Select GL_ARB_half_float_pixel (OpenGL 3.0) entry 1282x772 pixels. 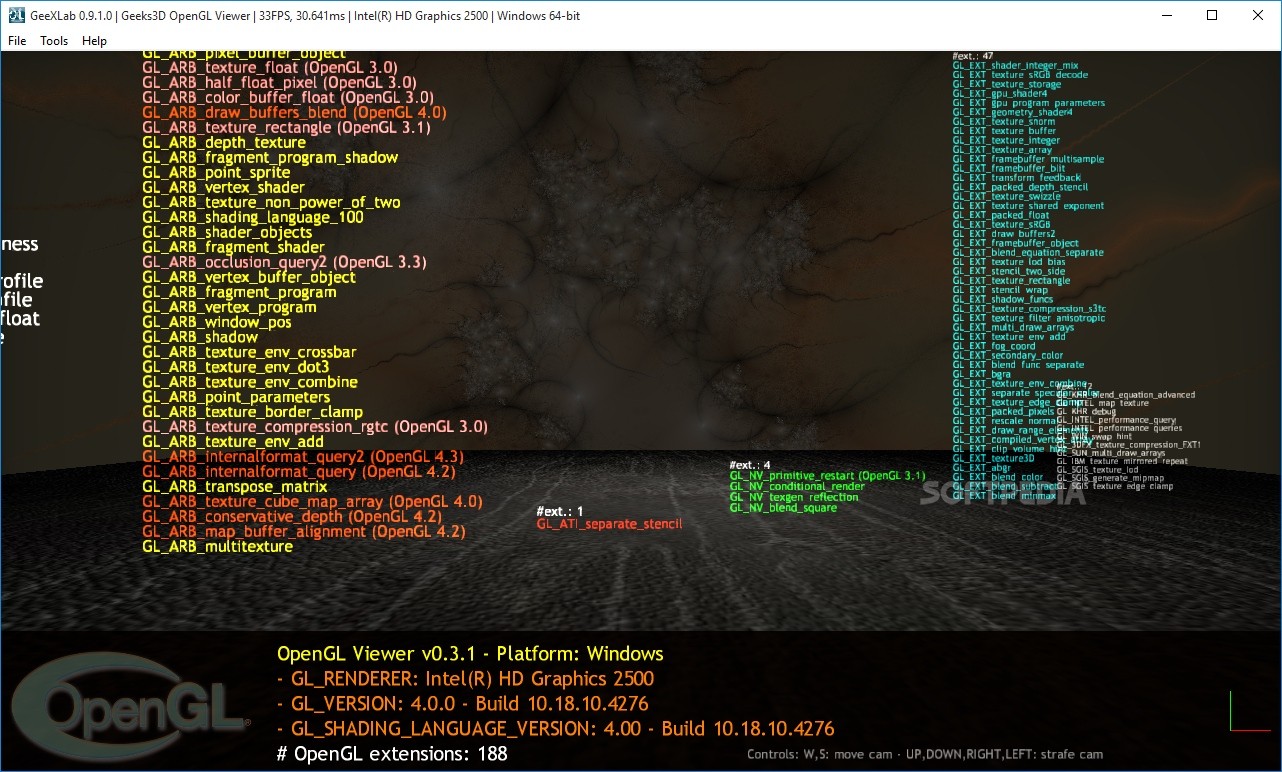(x=280, y=82)
